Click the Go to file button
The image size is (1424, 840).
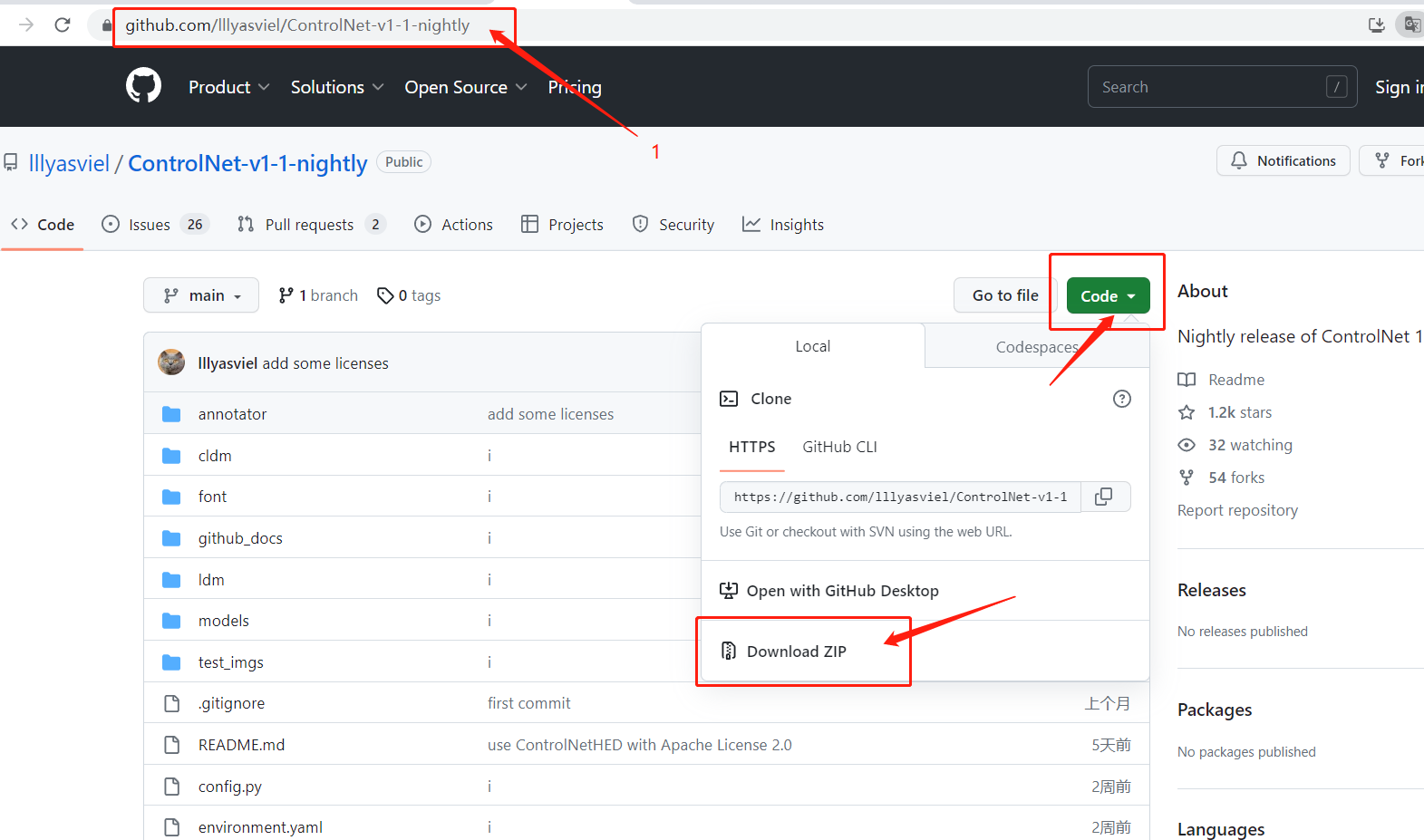click(1004, 295)
